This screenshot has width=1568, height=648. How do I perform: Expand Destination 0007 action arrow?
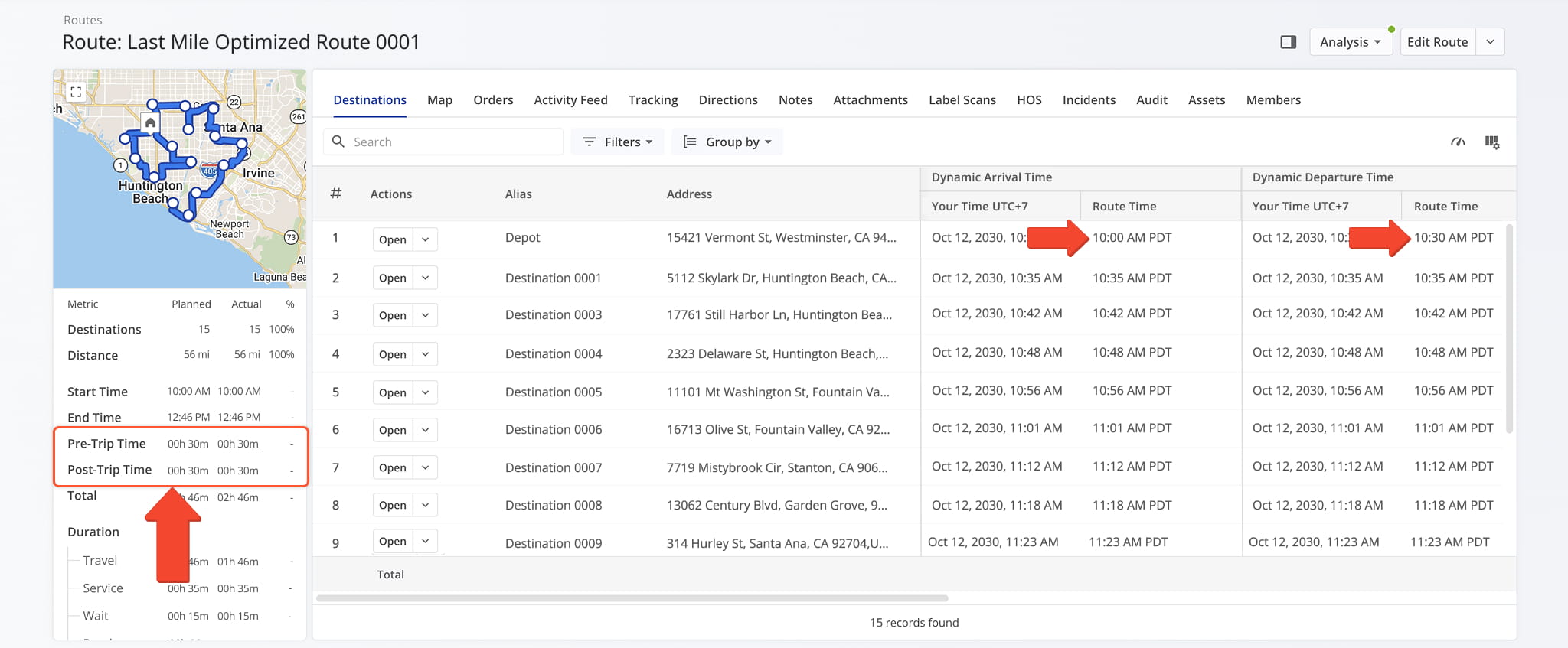coord(425,467)
